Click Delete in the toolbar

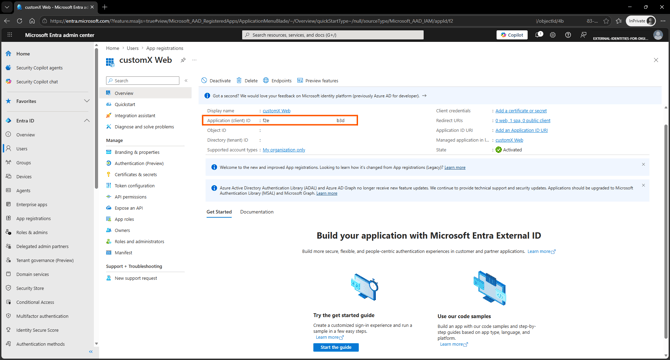[x=247, y=81]
